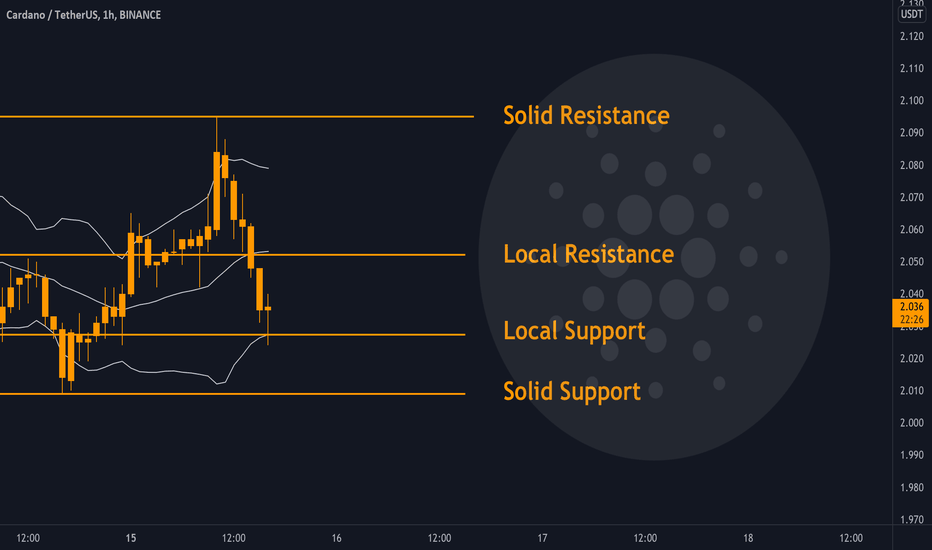
Task: Click date 17 on time axis
Action: [542, 538]
